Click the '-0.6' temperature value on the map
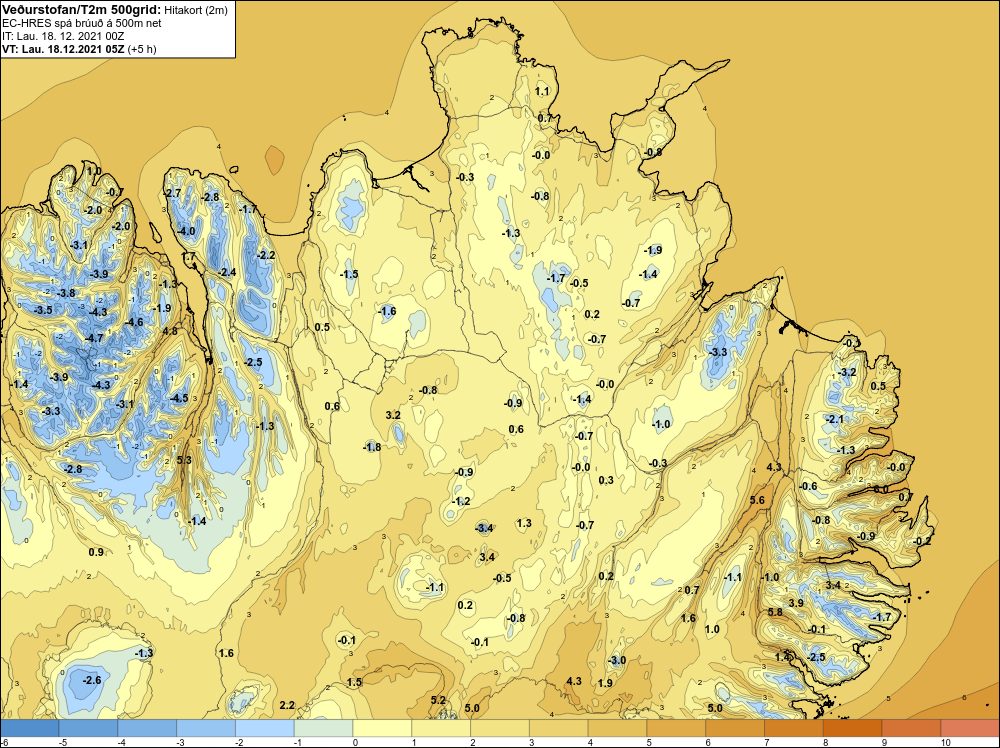This screenshot has height=748, width=1000. point(808,486)
